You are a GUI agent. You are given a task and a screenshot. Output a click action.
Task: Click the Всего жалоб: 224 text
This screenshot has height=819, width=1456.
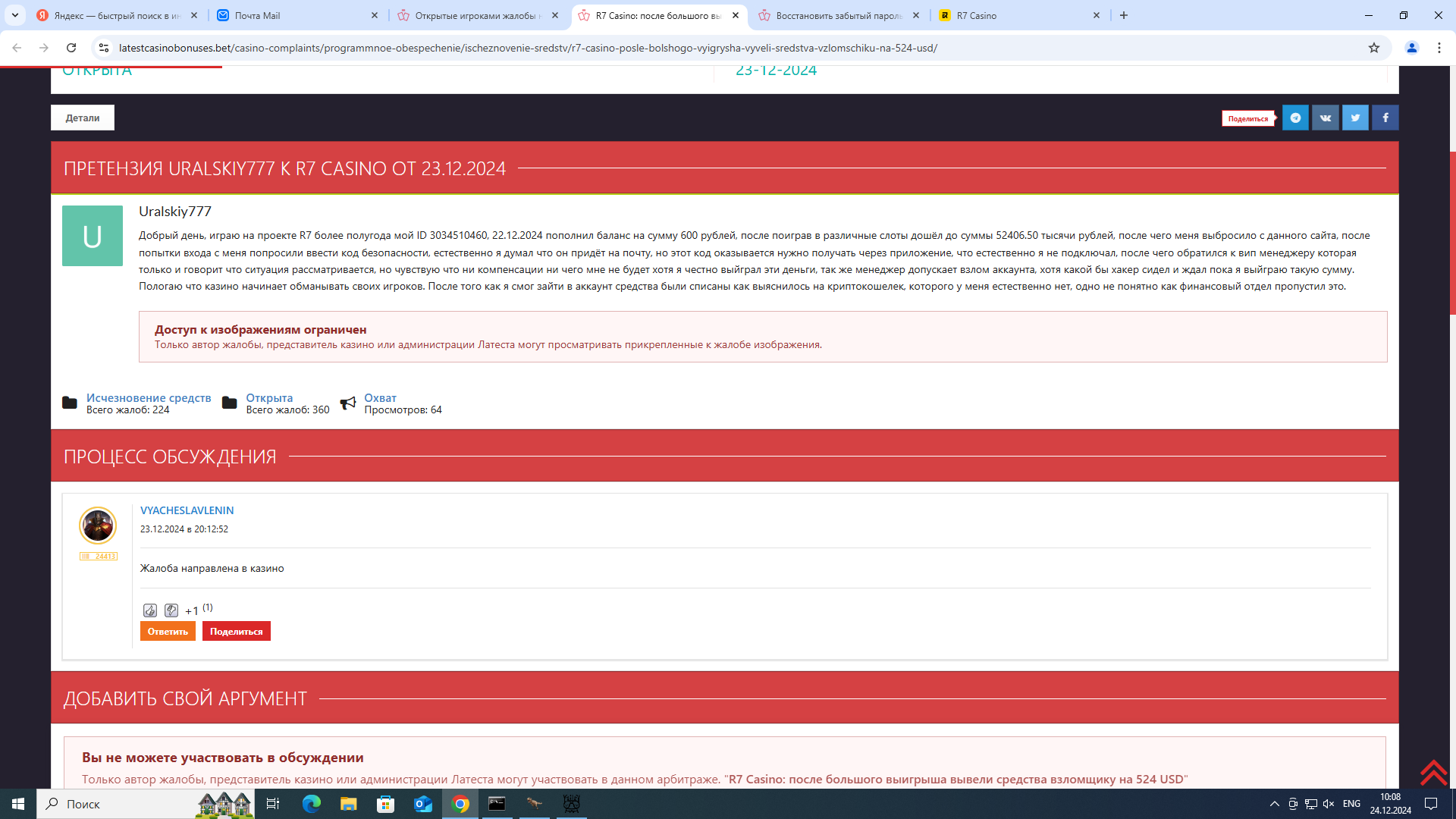tap(127, 410)
